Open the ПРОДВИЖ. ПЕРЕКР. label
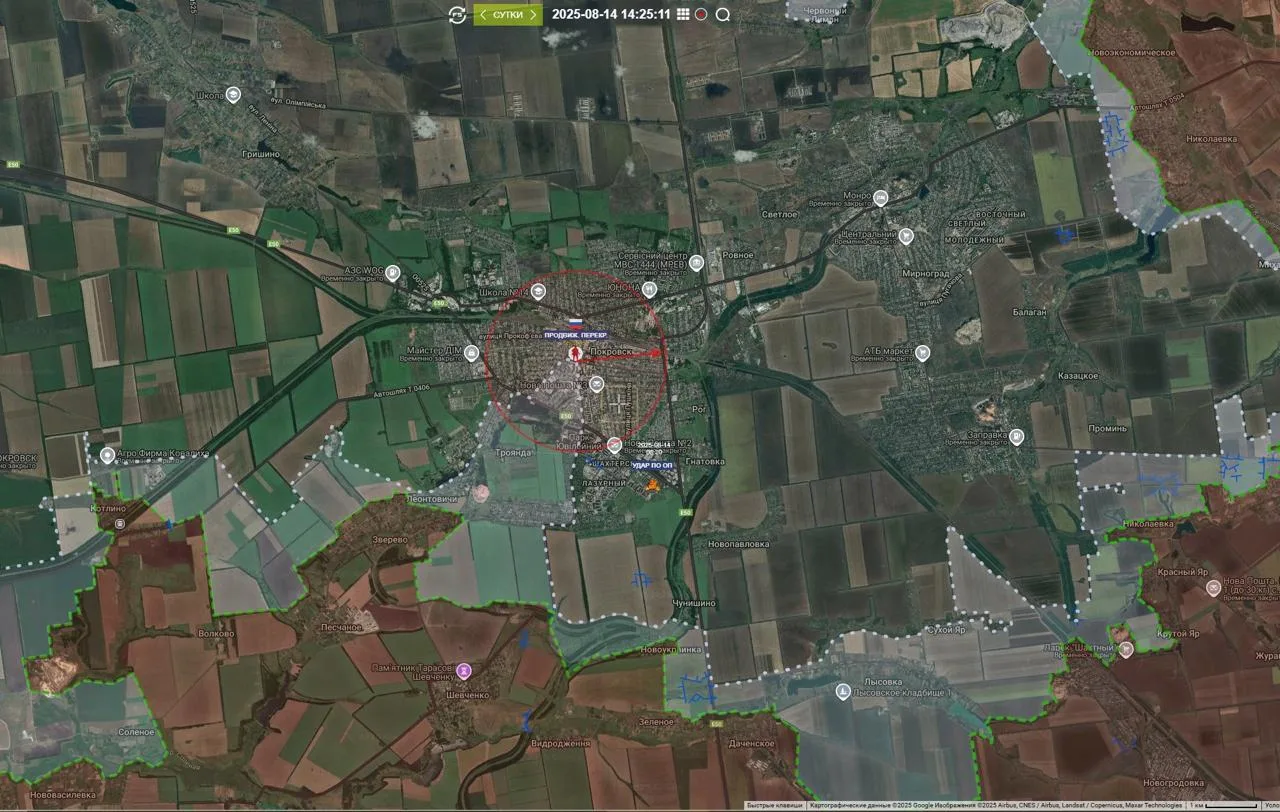This screenshot has height=812, width=1280. [575, 334]
